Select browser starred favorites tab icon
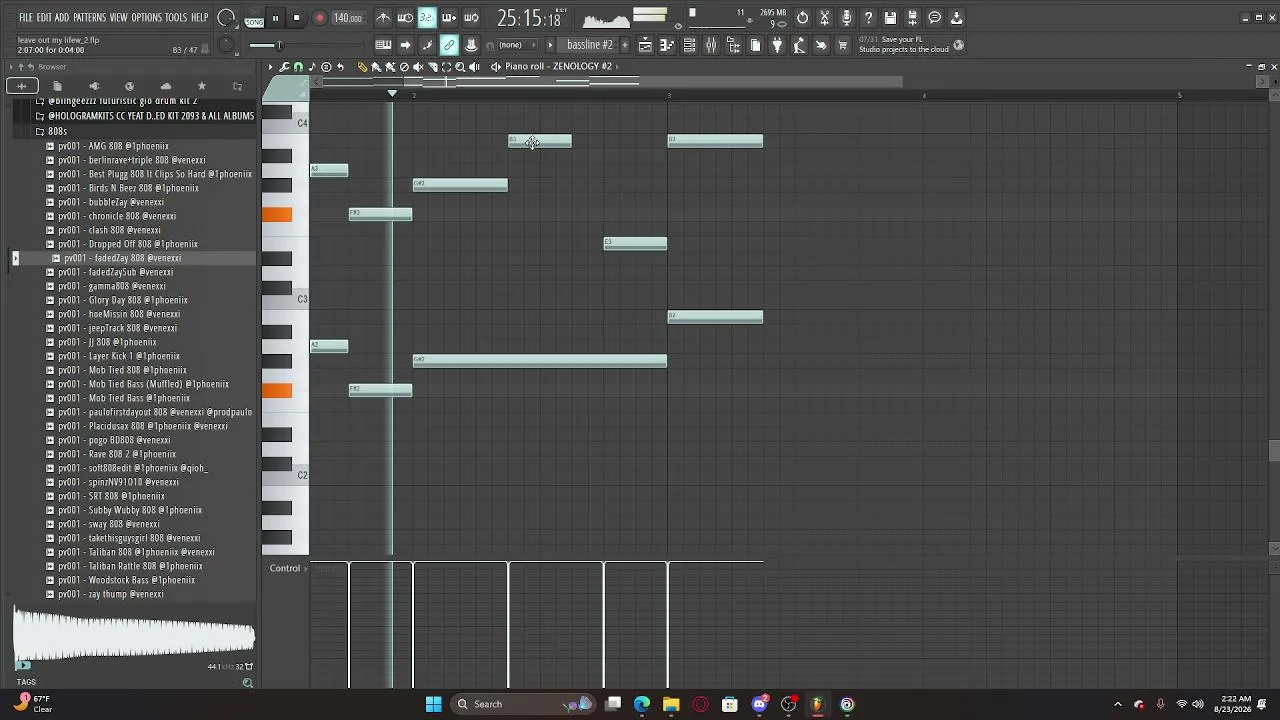The height and width of the screenshot is (720, 1280). (x=201, y=86)
